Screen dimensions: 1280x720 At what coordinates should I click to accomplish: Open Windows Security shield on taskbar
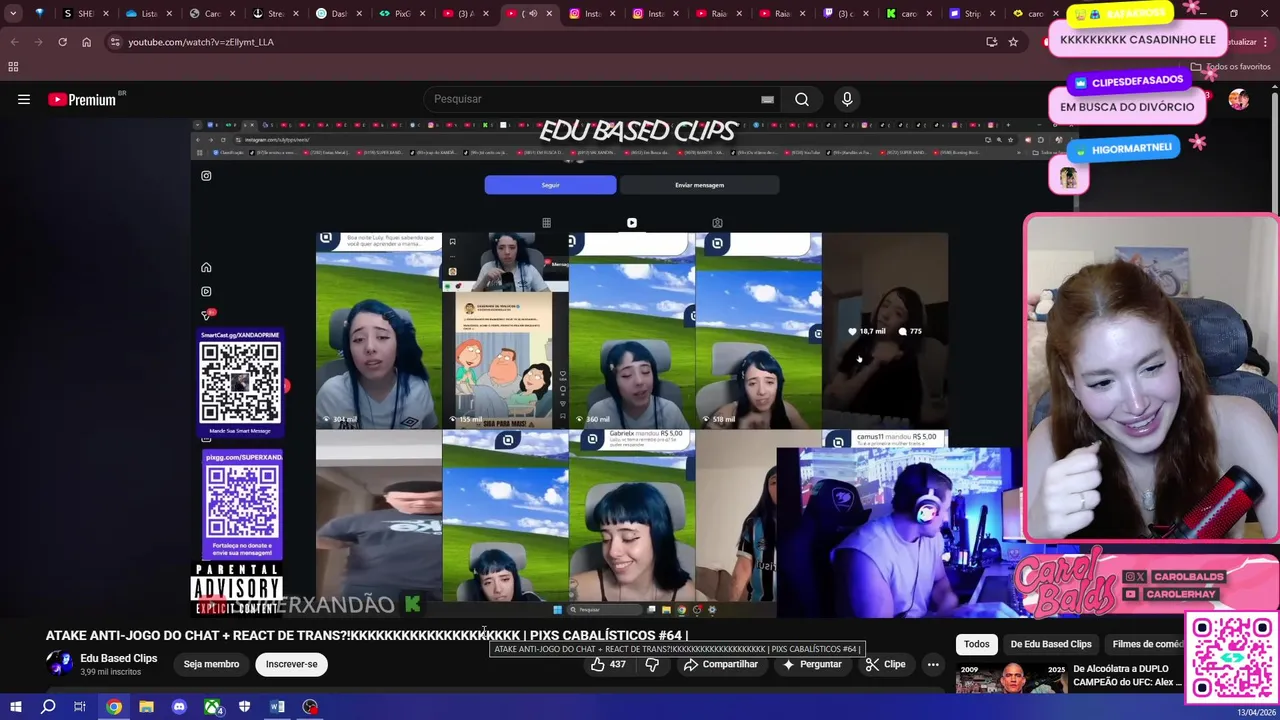tap(245, 707)
